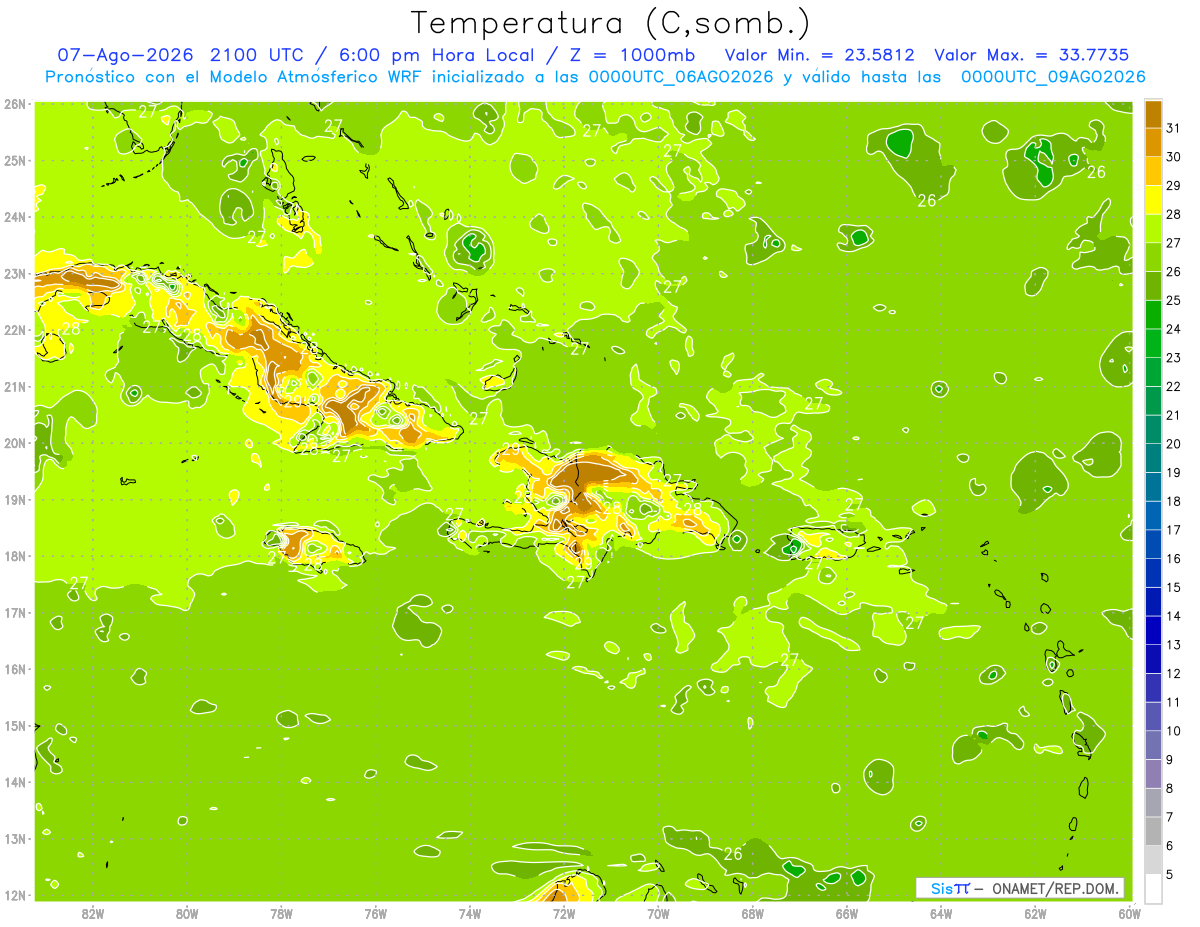Click the latitude axis label "20N"
Screen dimensions: 1200x927
tap(15, 443)
